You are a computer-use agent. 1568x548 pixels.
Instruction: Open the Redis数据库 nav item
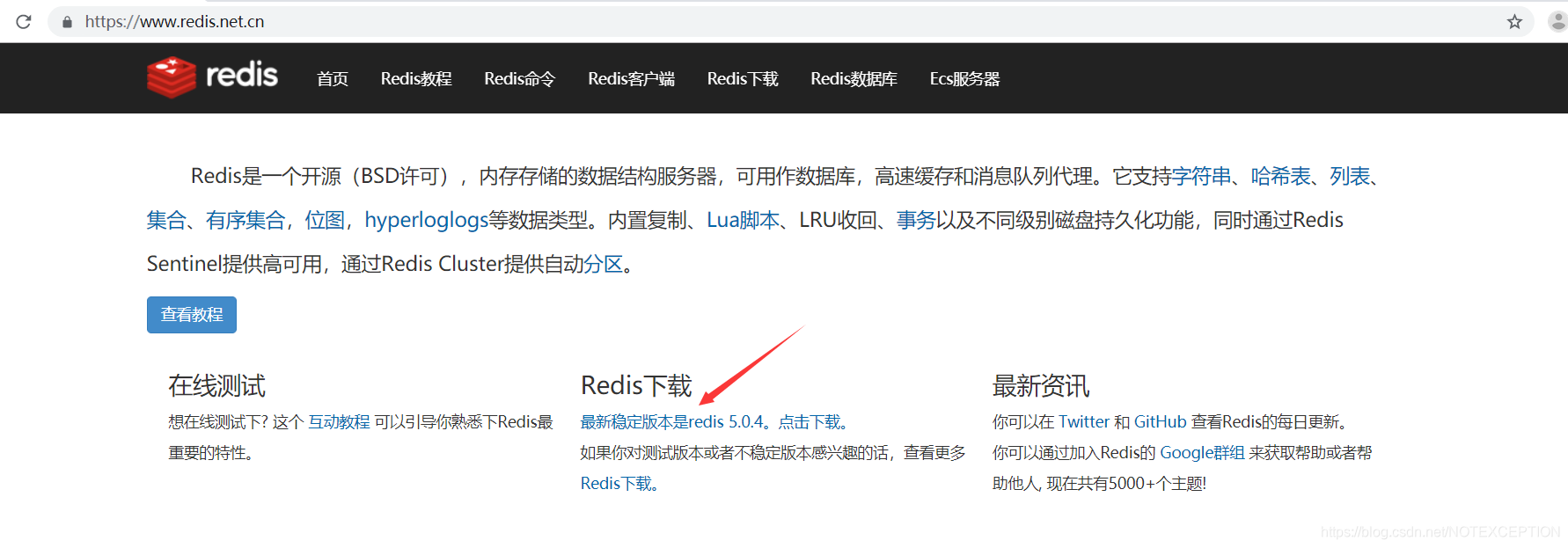854,79
